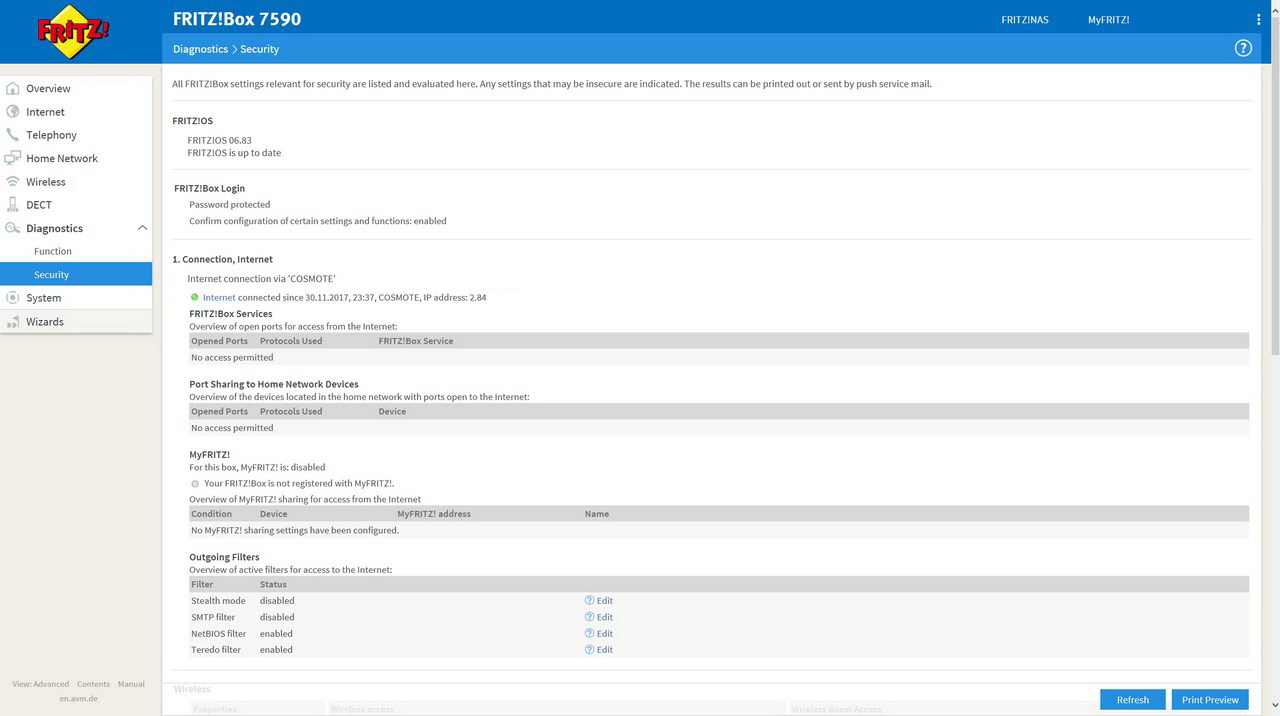Click 'No MyFRITZ! sharing settings have been configured.'
The height and width of the screenshot is (716, 1280).
pos(295,530)
